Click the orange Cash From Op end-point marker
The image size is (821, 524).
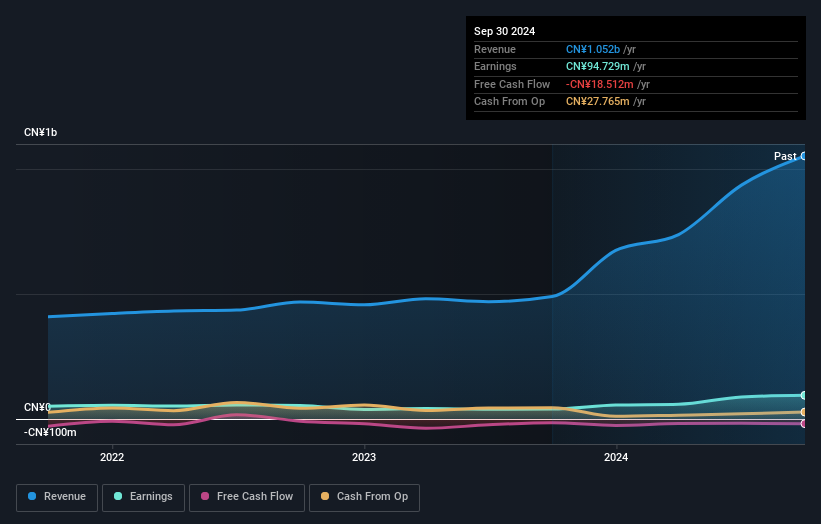(x=804, y=412)
